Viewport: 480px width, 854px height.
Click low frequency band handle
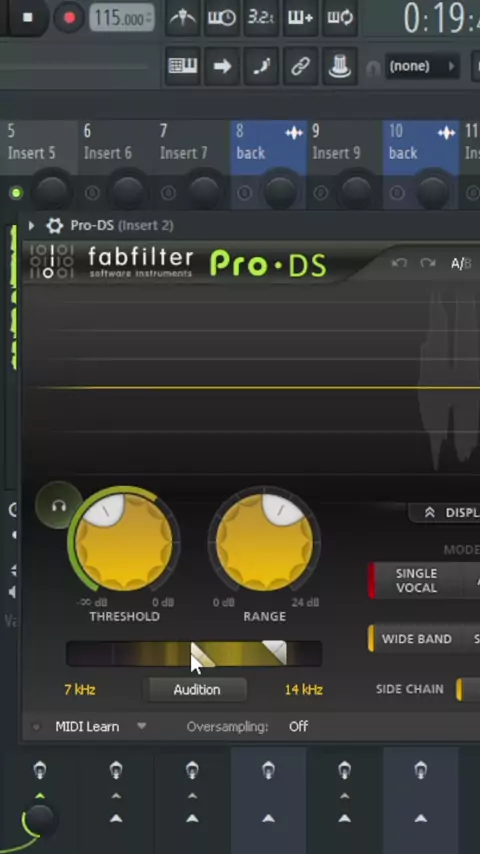pos(202,654)
